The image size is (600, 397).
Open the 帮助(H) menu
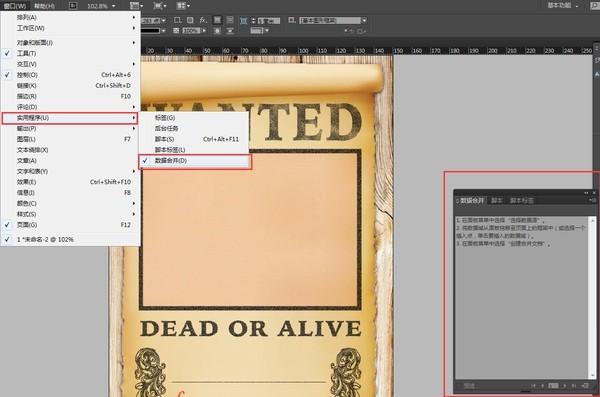pyautogui.click(x=44, y=6)
